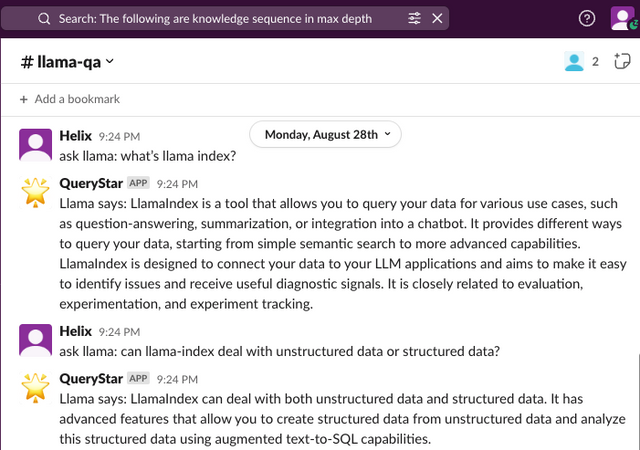Click the magnifying glass search icon

(x=45, y=19)
